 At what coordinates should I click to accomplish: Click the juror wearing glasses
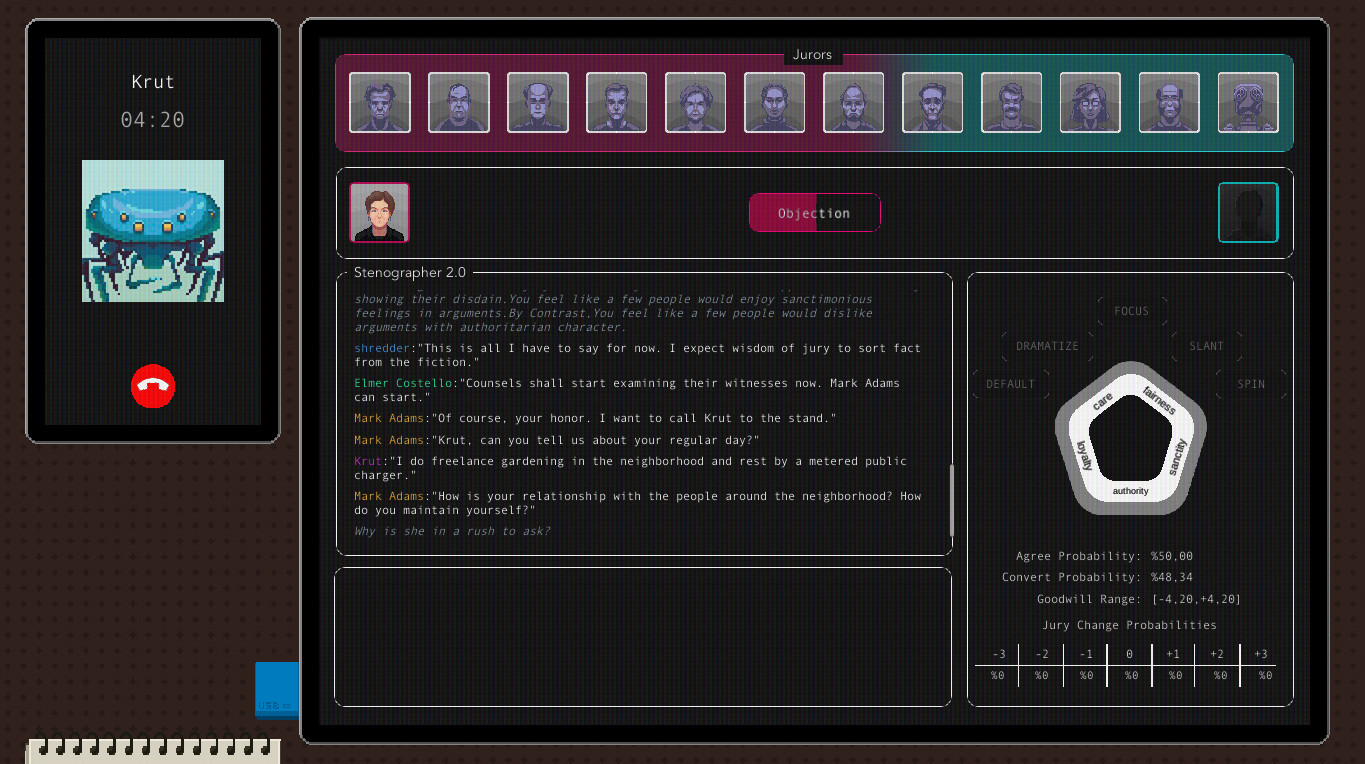tap(1089, 102)
